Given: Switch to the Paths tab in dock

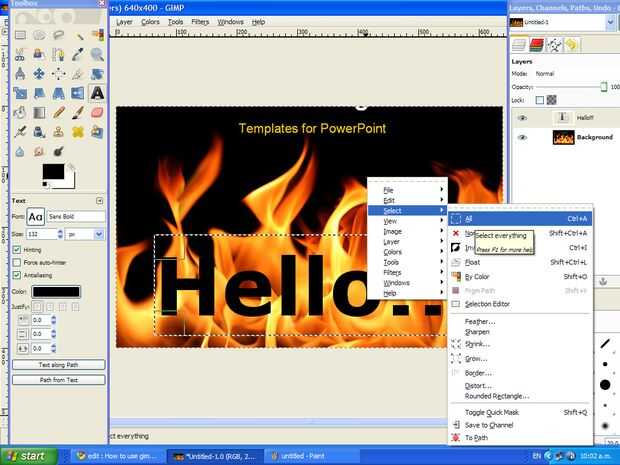Looking at the screenshot, I should point(554,45).
